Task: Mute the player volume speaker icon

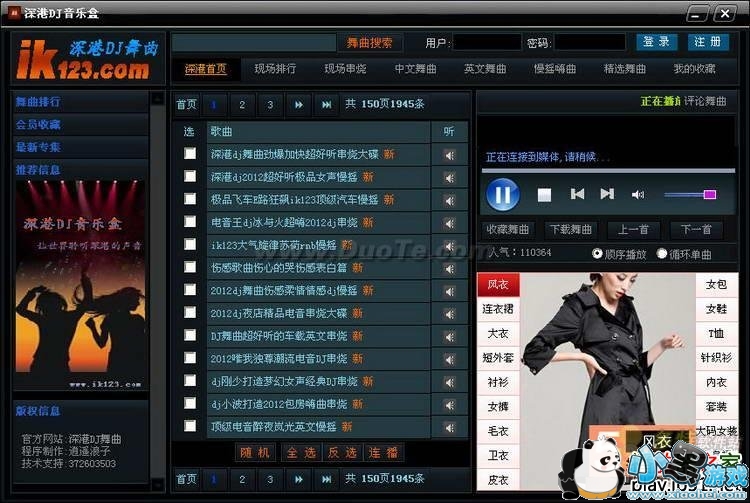Action: [638, 195]
